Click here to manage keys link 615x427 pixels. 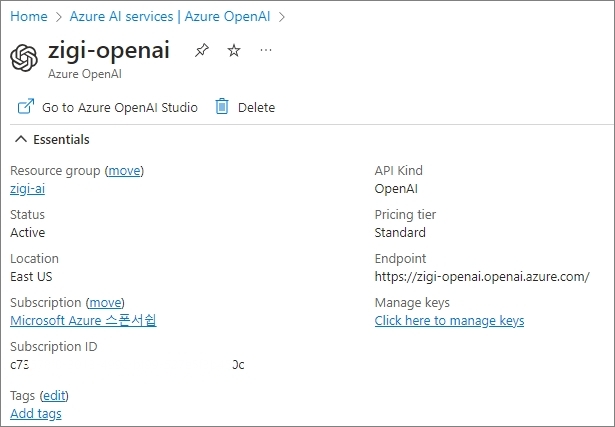[x=449, y=321]
